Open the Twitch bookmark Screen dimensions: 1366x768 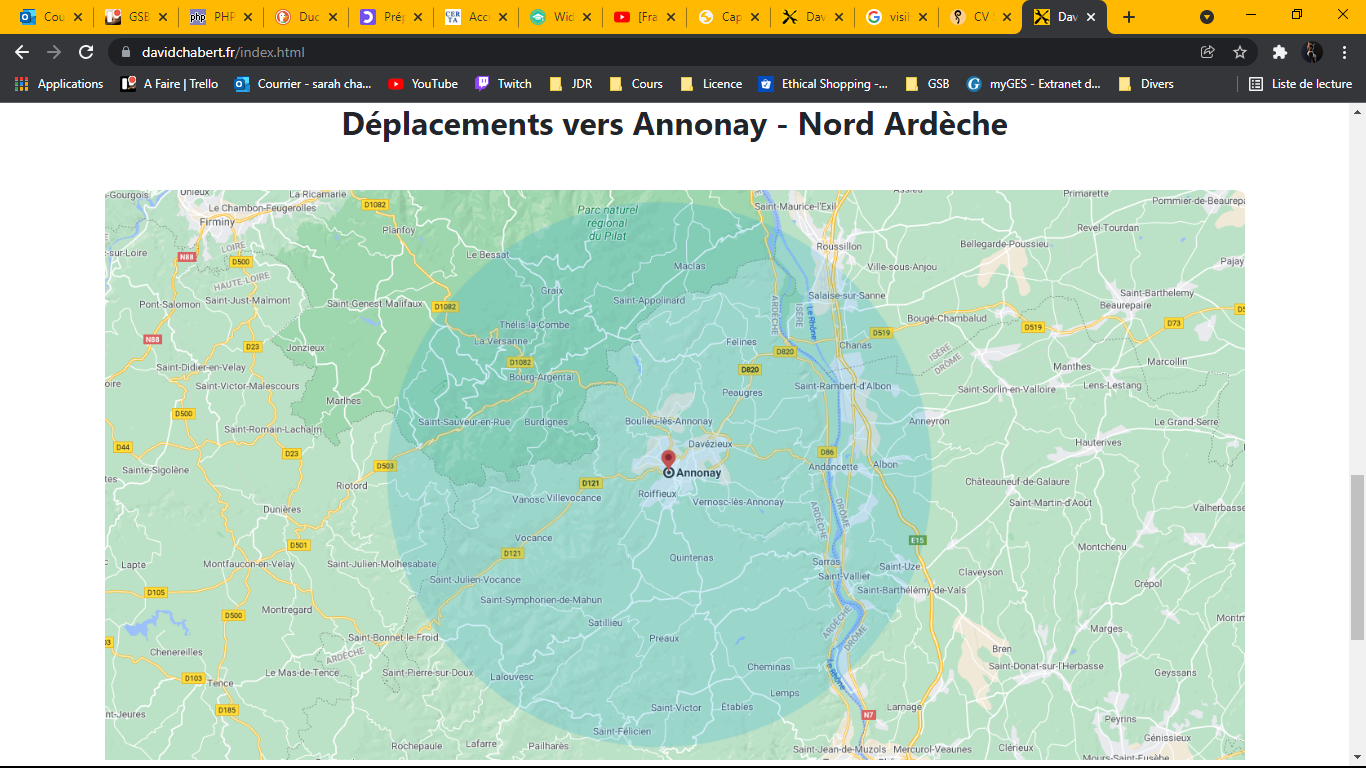(503, 84)
